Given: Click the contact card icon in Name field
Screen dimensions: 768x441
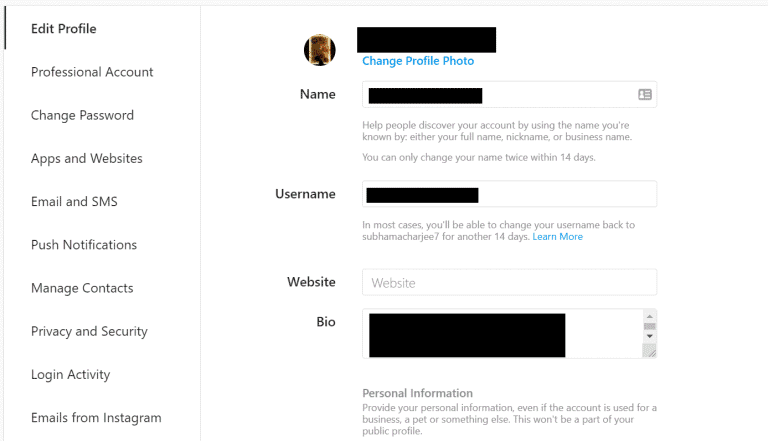Looking at the screenshot, I should (x=645, y=94).
